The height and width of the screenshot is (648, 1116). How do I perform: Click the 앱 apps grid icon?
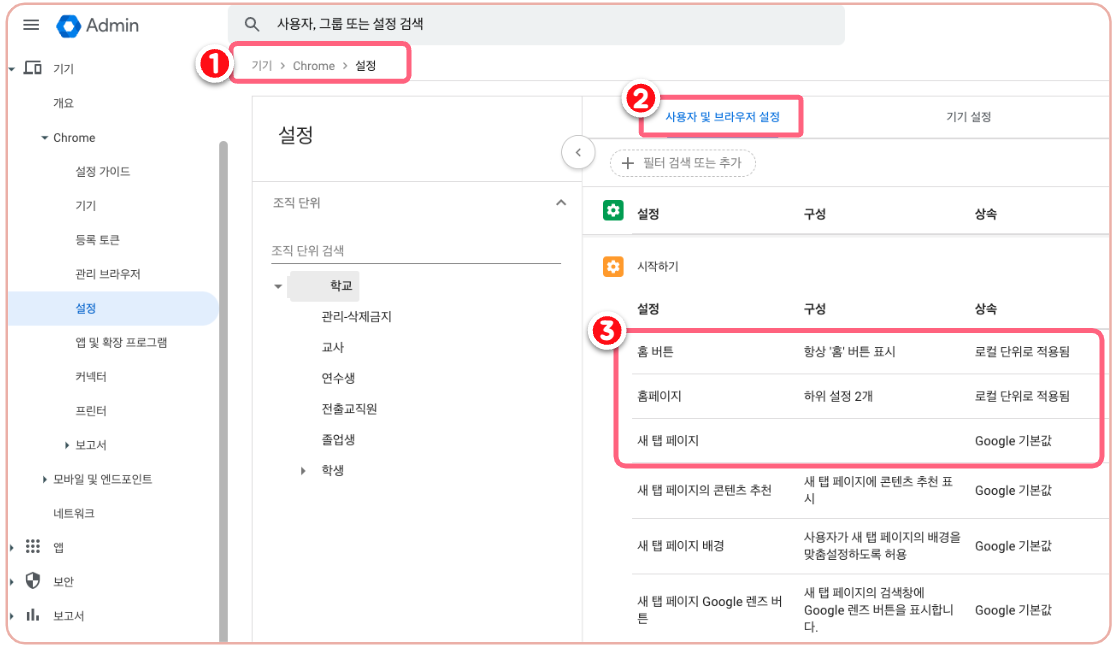coord(33,546)
